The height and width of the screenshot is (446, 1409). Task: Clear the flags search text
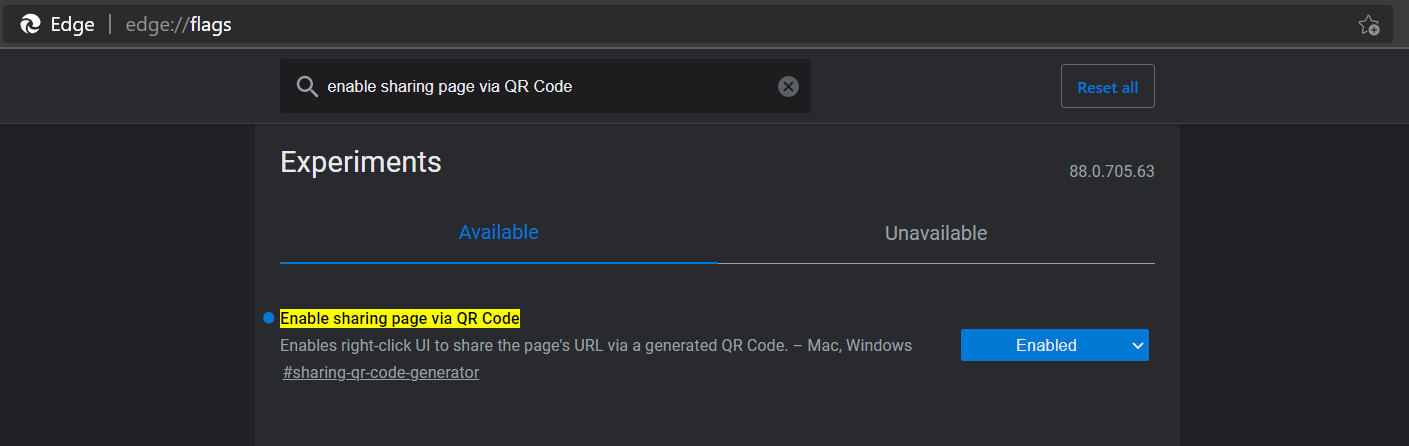click(788, 87)
